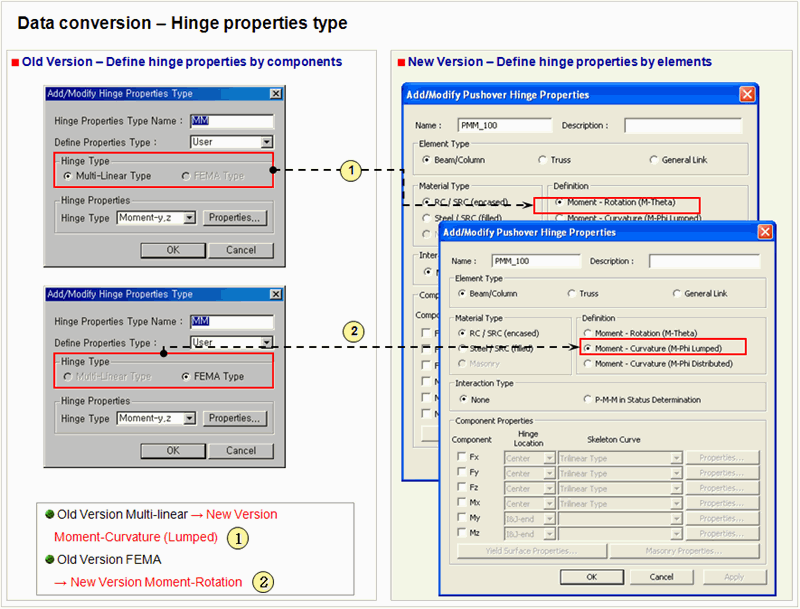Viewport: 800px width, 609px height.
Task: Click Cancel in the bottom Hinge Properties dialog
Action: tap(240, 450)
